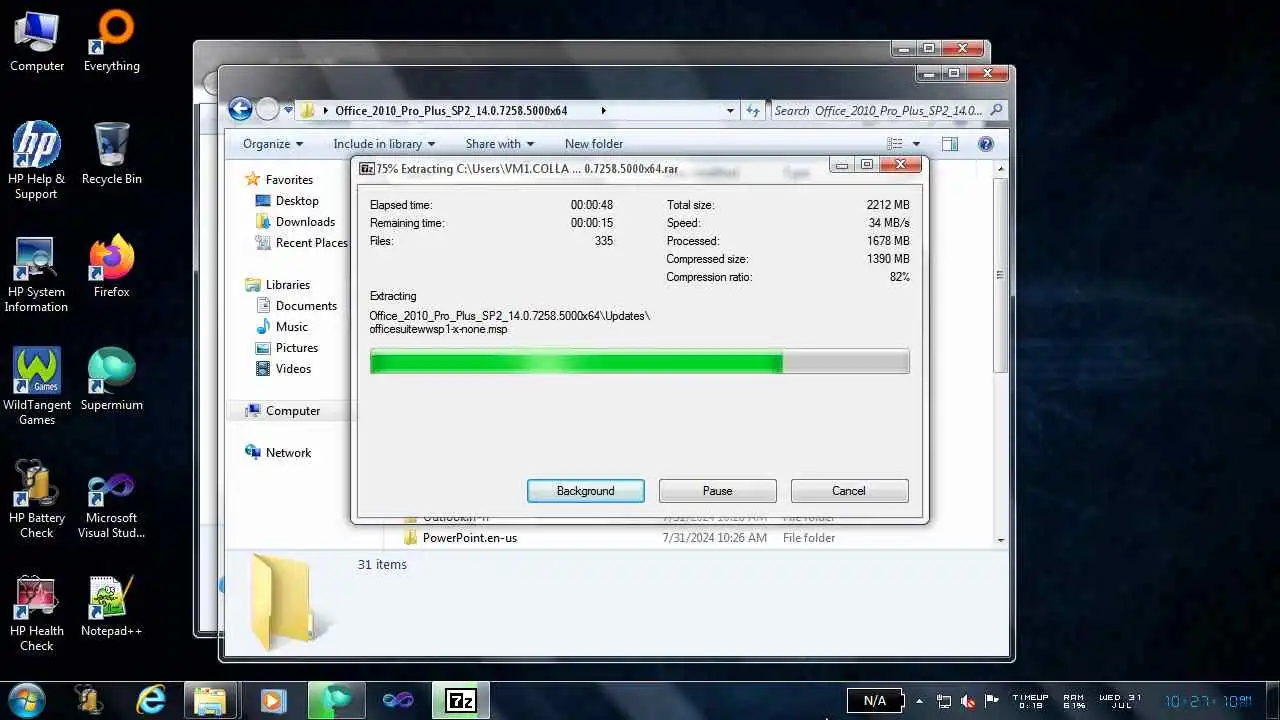Open WildTangent Games shortcut
The image size is (1280, 720).
(37, 386)
